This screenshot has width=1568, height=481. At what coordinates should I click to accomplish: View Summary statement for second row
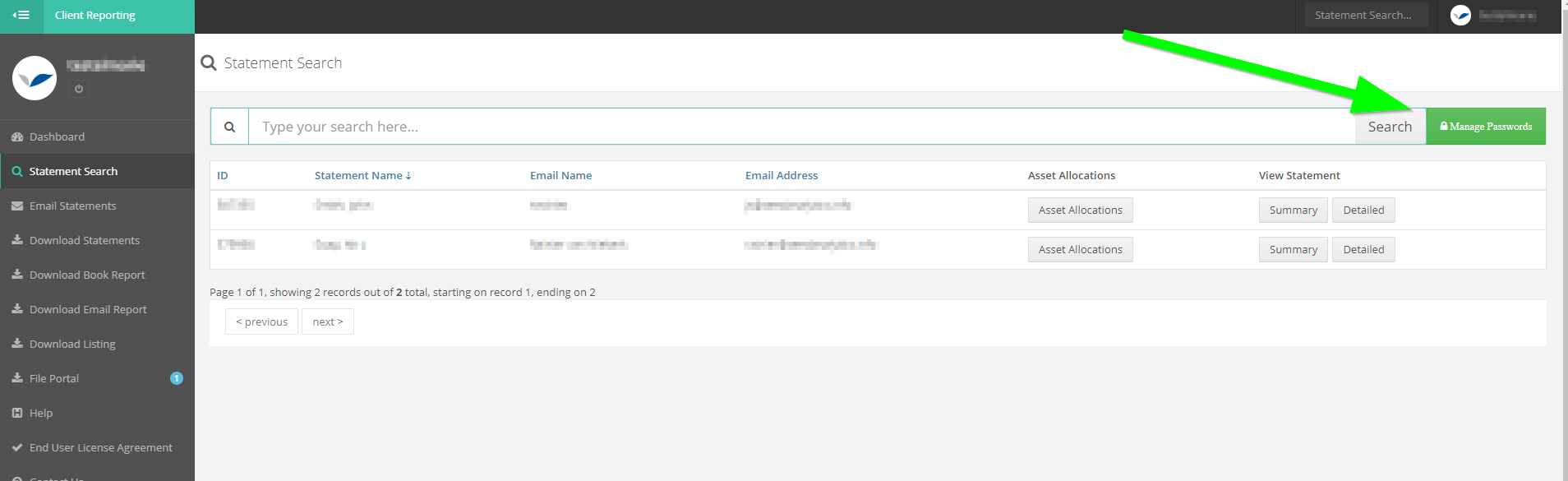pyautogui.click(x=1294, y=250)
